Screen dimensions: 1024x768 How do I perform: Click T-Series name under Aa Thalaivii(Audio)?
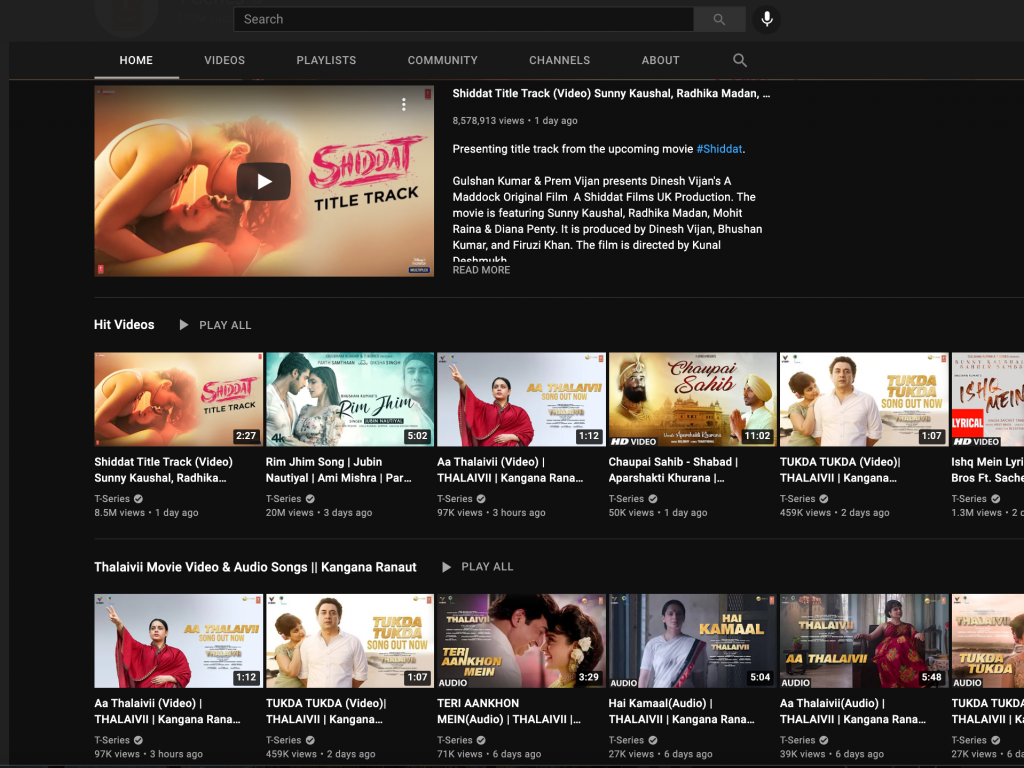[797, 741]
